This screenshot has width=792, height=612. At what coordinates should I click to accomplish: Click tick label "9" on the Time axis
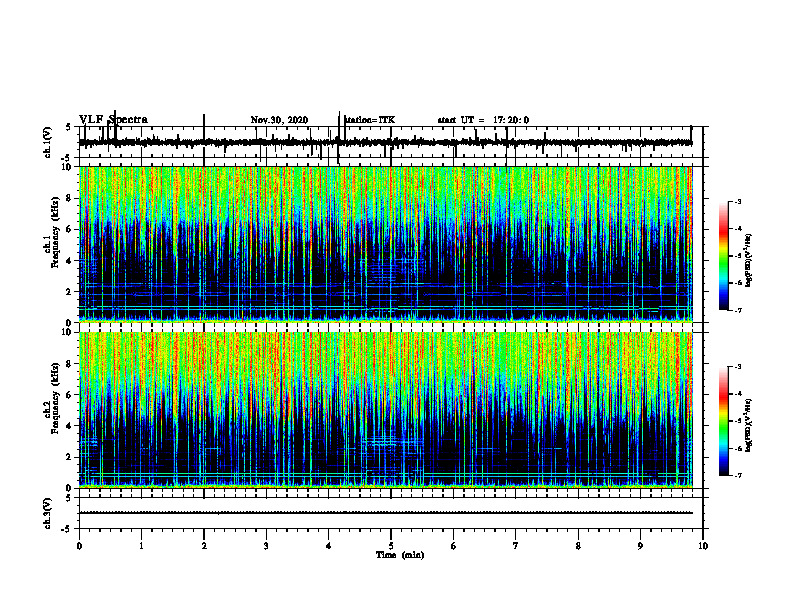640,546
